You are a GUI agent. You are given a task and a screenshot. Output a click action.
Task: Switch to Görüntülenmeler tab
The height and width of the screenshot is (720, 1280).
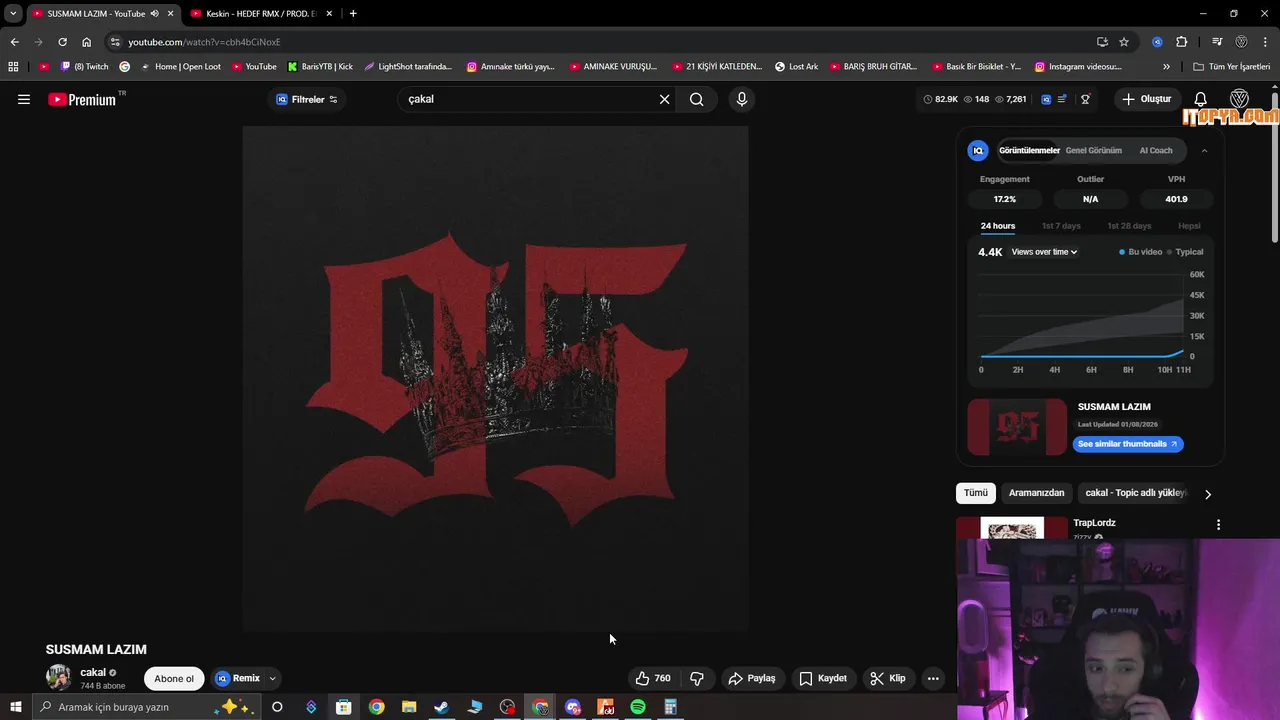[x=1029, y=151]
